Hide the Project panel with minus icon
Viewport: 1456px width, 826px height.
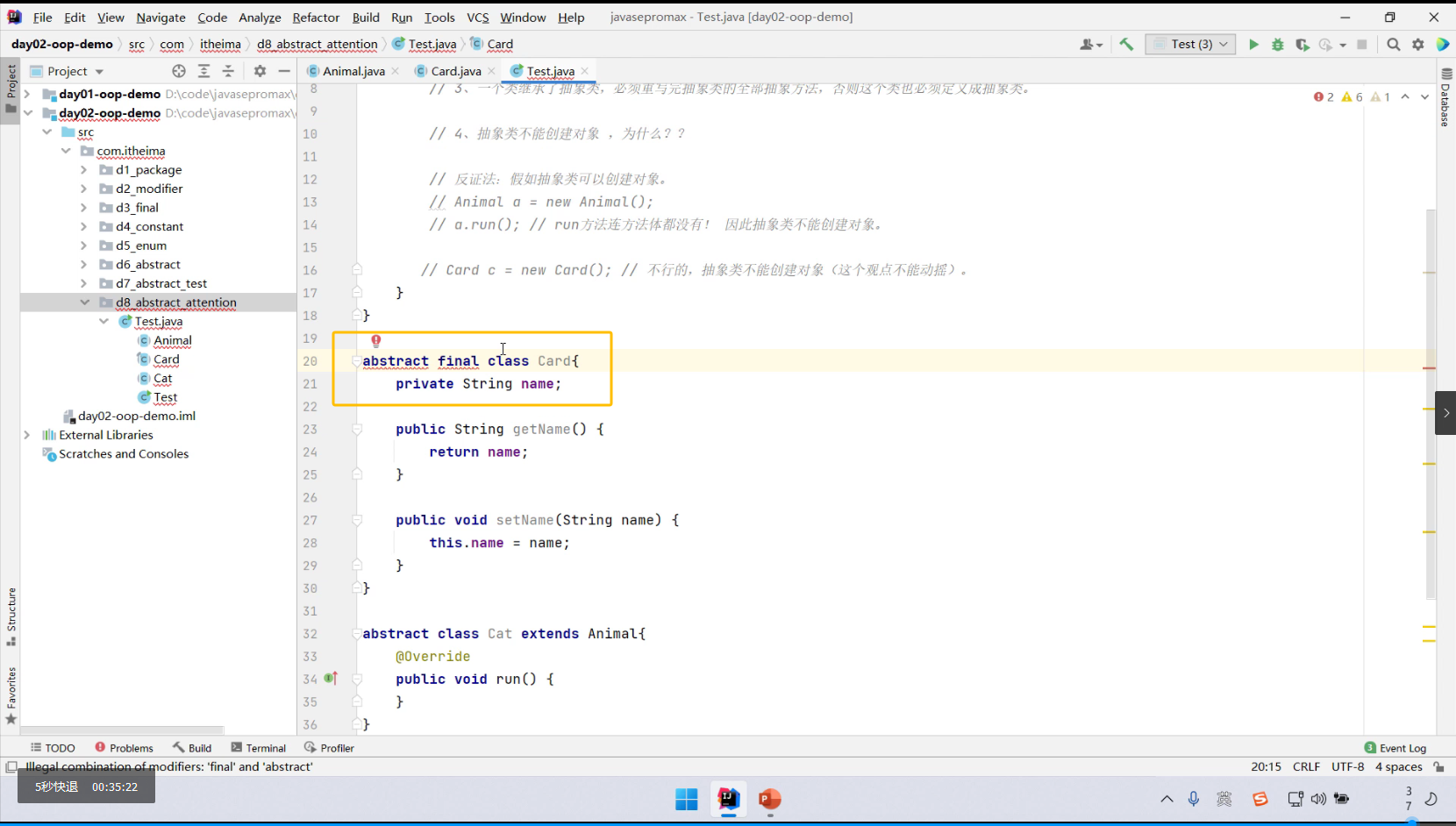point(284,71)
